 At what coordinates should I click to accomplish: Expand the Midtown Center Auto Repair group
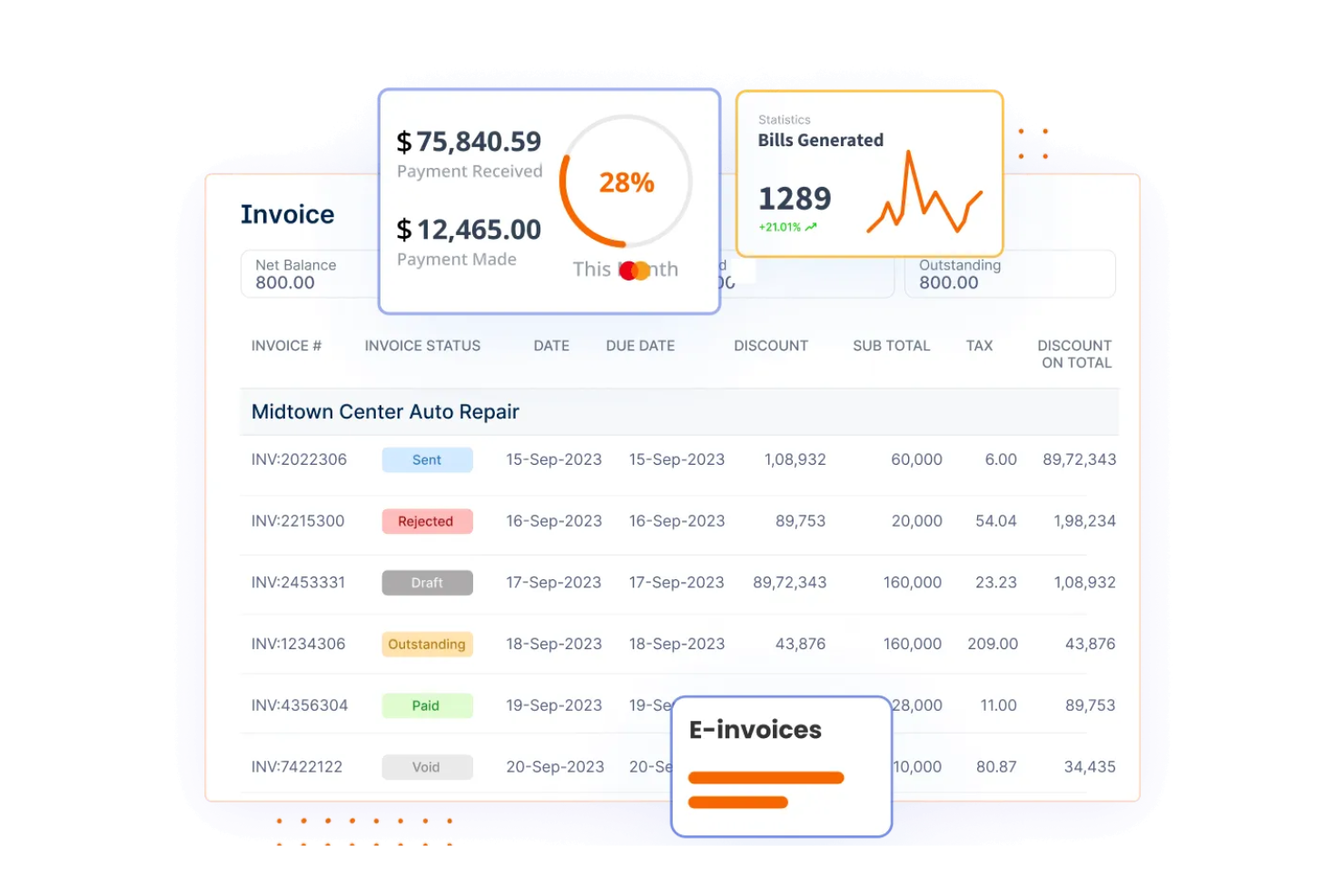pos(384,411)
